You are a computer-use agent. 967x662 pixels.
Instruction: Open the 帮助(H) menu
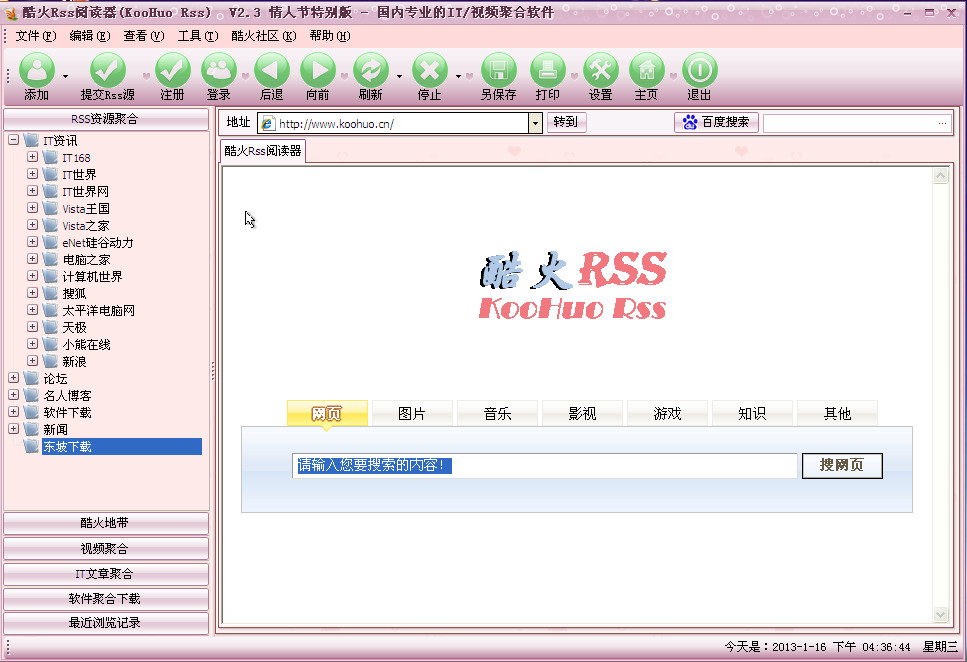330,36
